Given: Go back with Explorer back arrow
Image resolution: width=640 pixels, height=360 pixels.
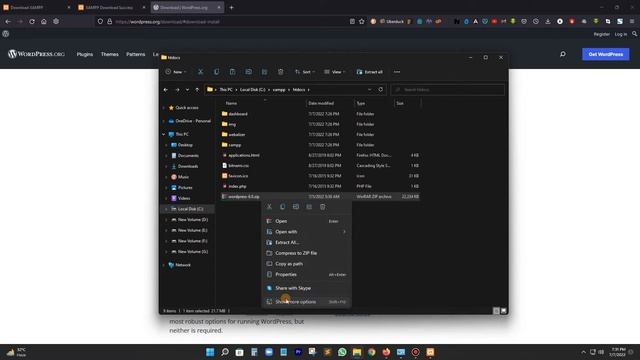Looking at the screenshot, I should click(166, 89).
